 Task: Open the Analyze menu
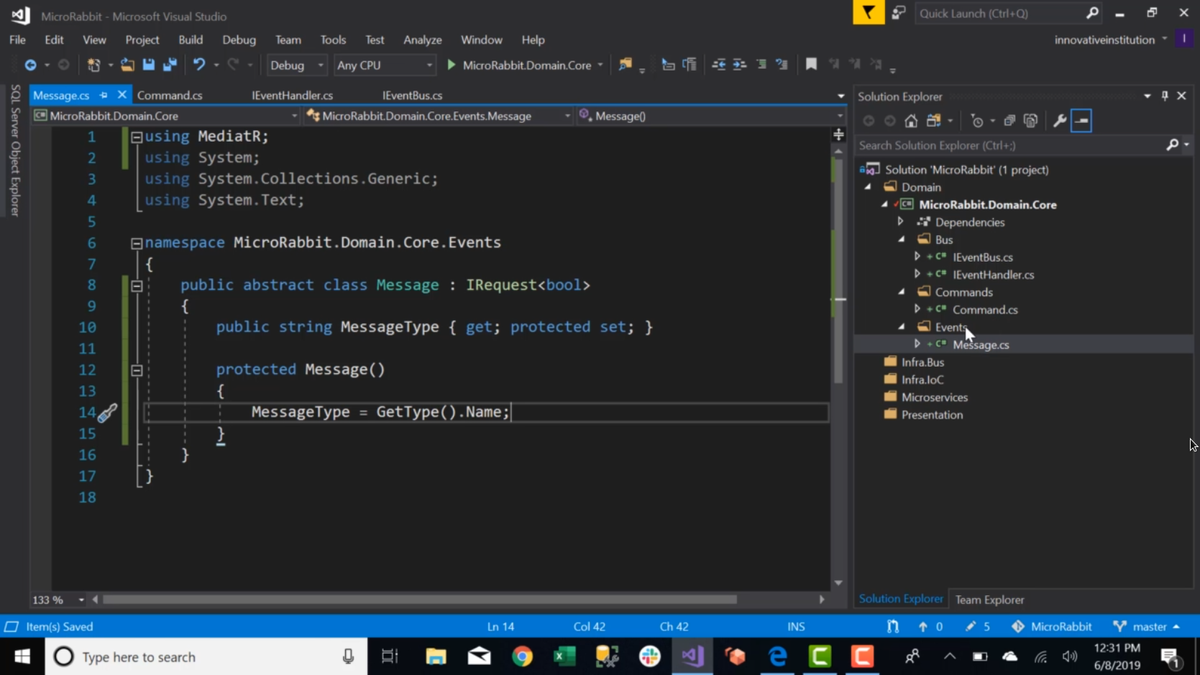click(422, 40)
